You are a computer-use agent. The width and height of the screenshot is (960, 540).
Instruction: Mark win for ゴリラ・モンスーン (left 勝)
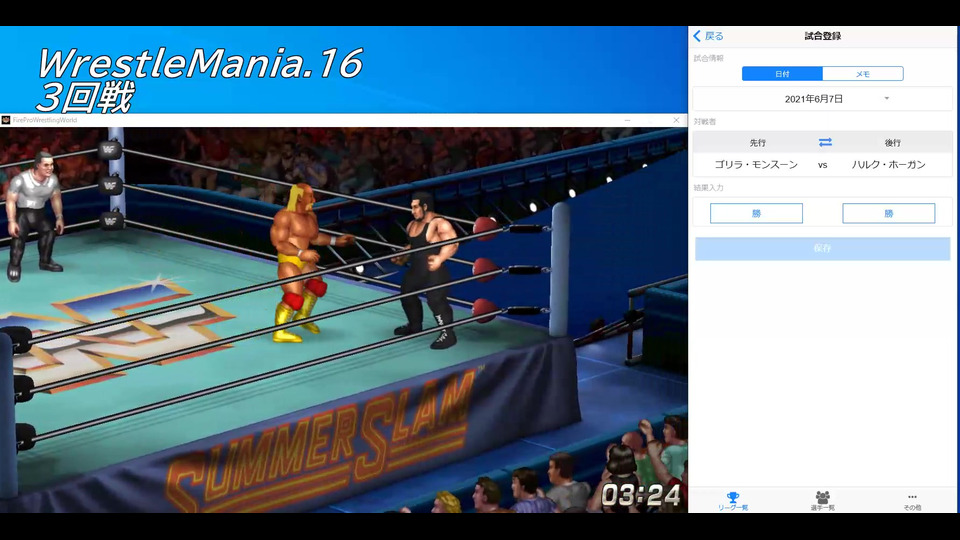(756, 213)
